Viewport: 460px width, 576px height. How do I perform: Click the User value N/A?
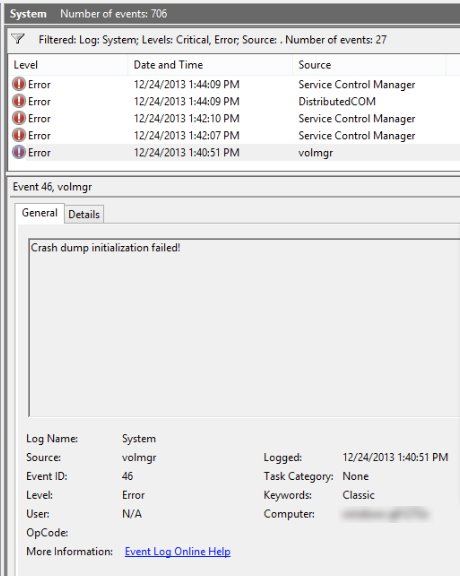(x=132, y=514)
